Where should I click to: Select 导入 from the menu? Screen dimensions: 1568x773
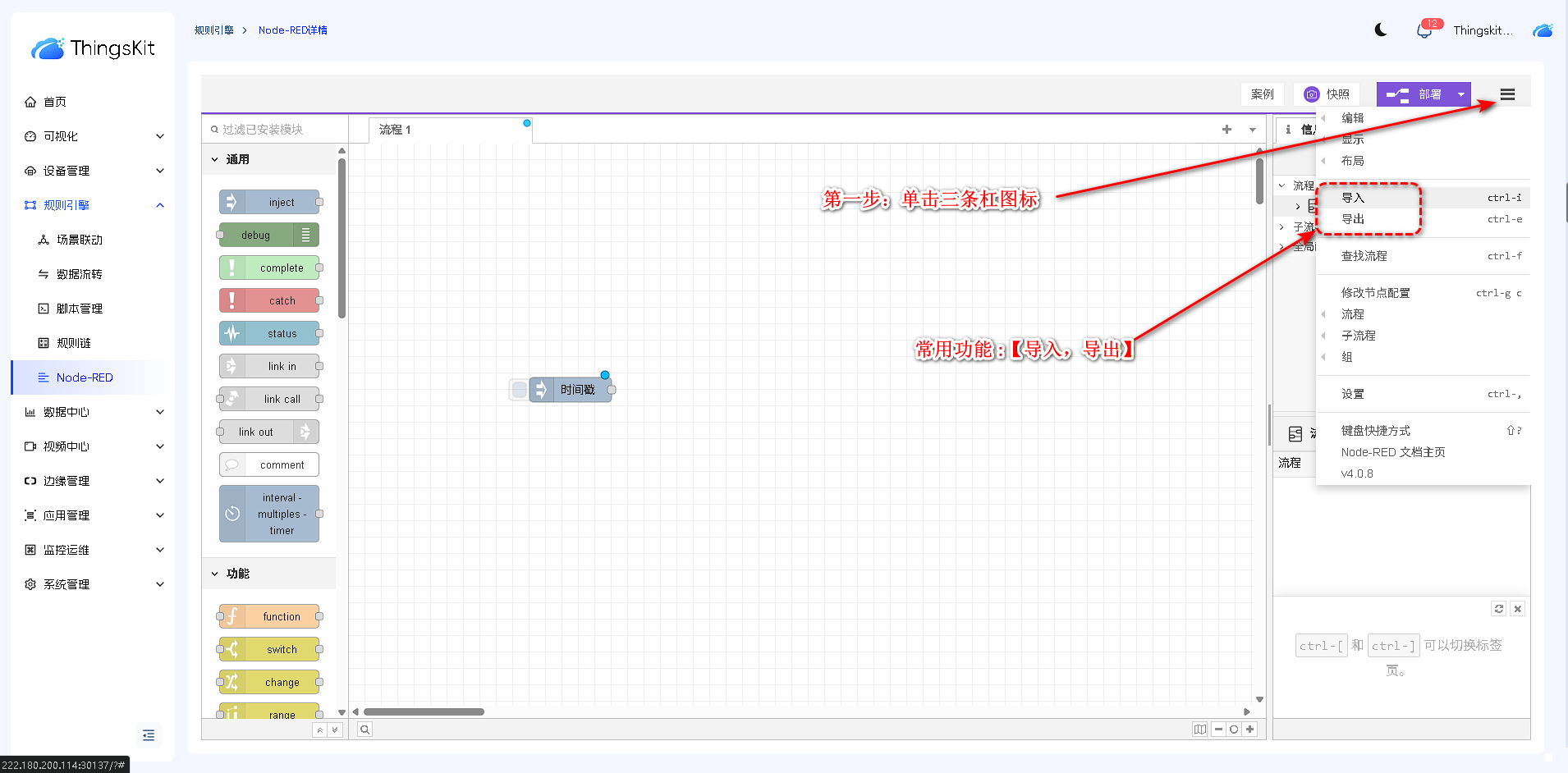click(x=1353, y=198)
